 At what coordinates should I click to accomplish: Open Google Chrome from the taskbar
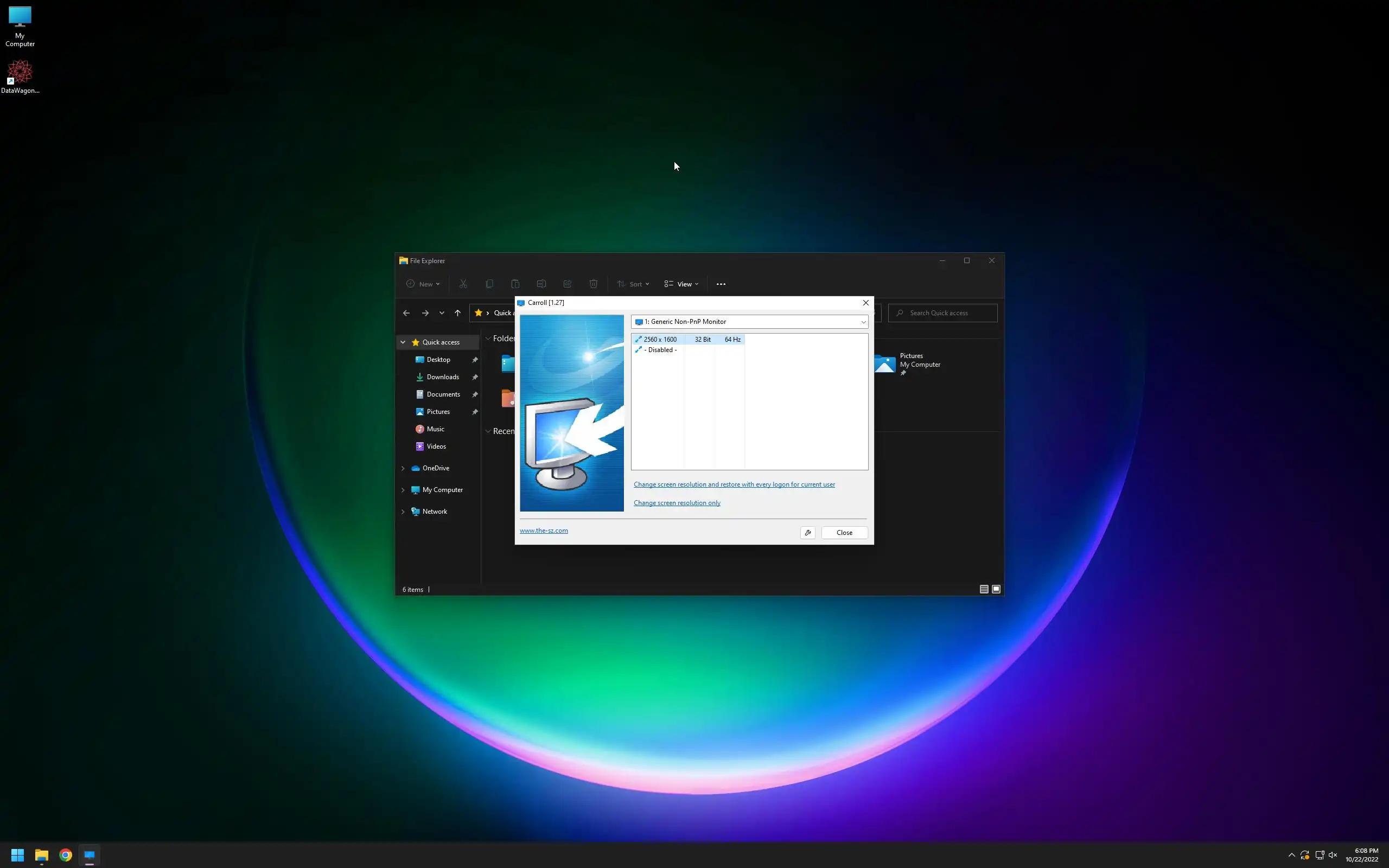point(66,855)
